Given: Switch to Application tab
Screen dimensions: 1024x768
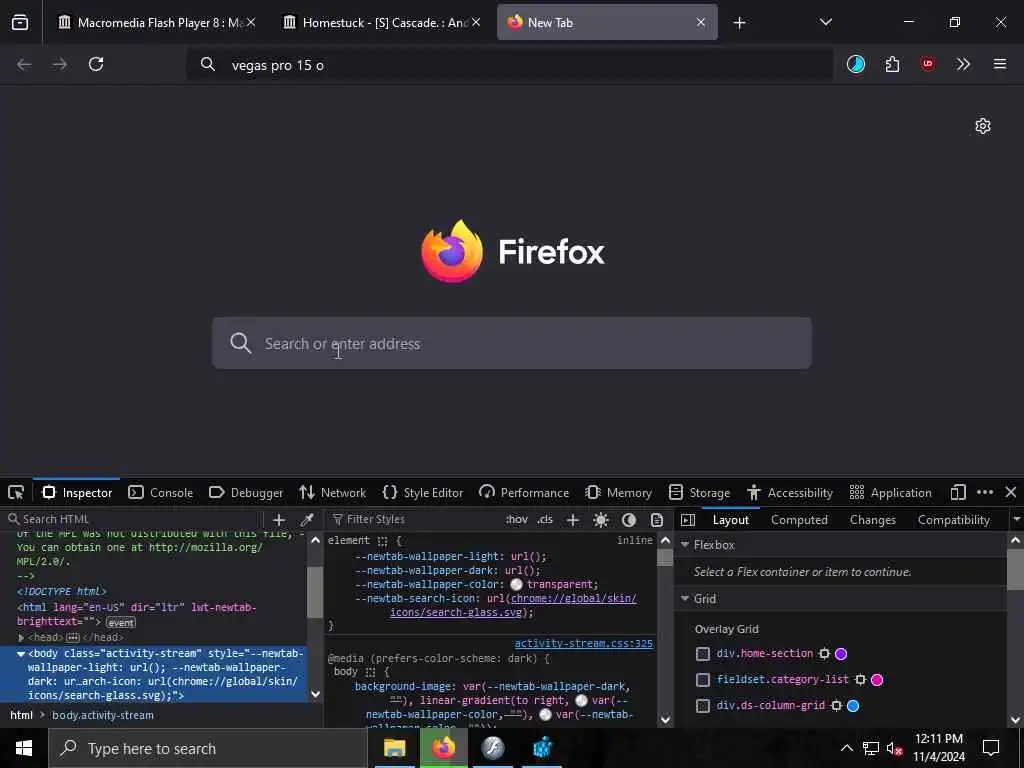Looking at the screenshot, I should point(891,492).
